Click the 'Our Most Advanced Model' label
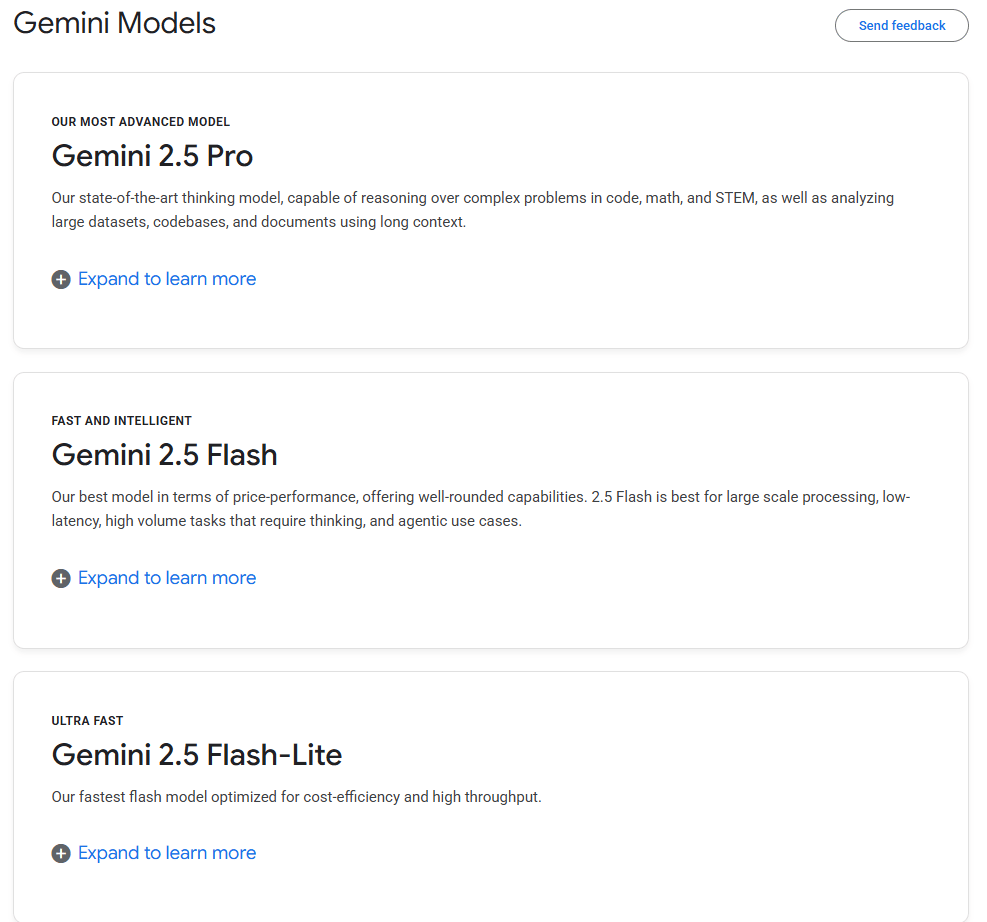 141,122
